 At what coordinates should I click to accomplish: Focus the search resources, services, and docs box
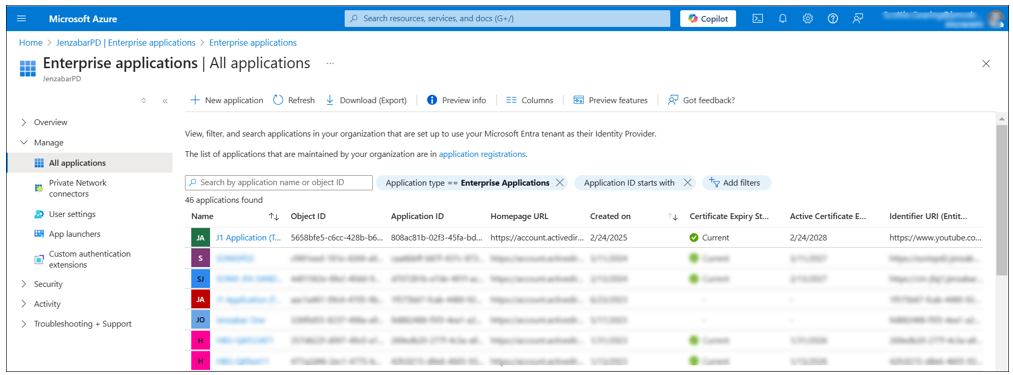click(508, 19)
